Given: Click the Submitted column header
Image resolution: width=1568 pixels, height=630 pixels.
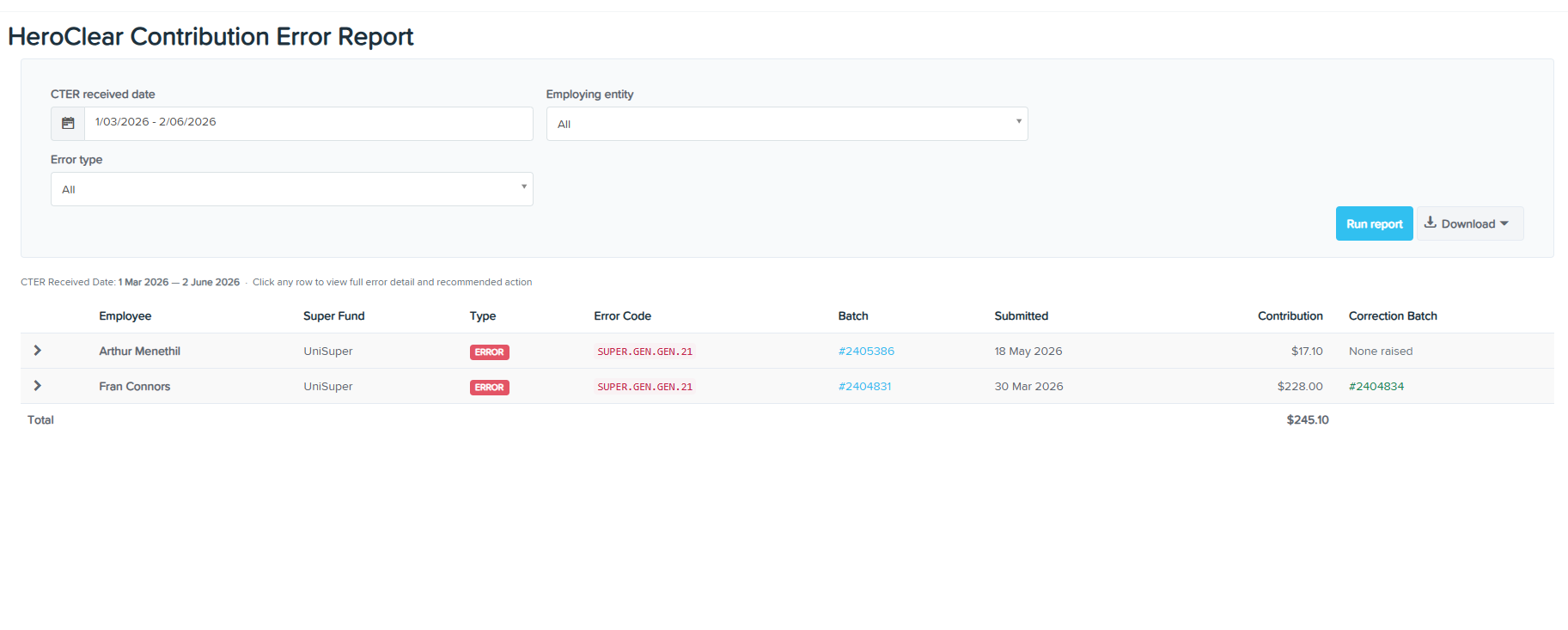Looking at the screenshot, I should coord(1022,316).
